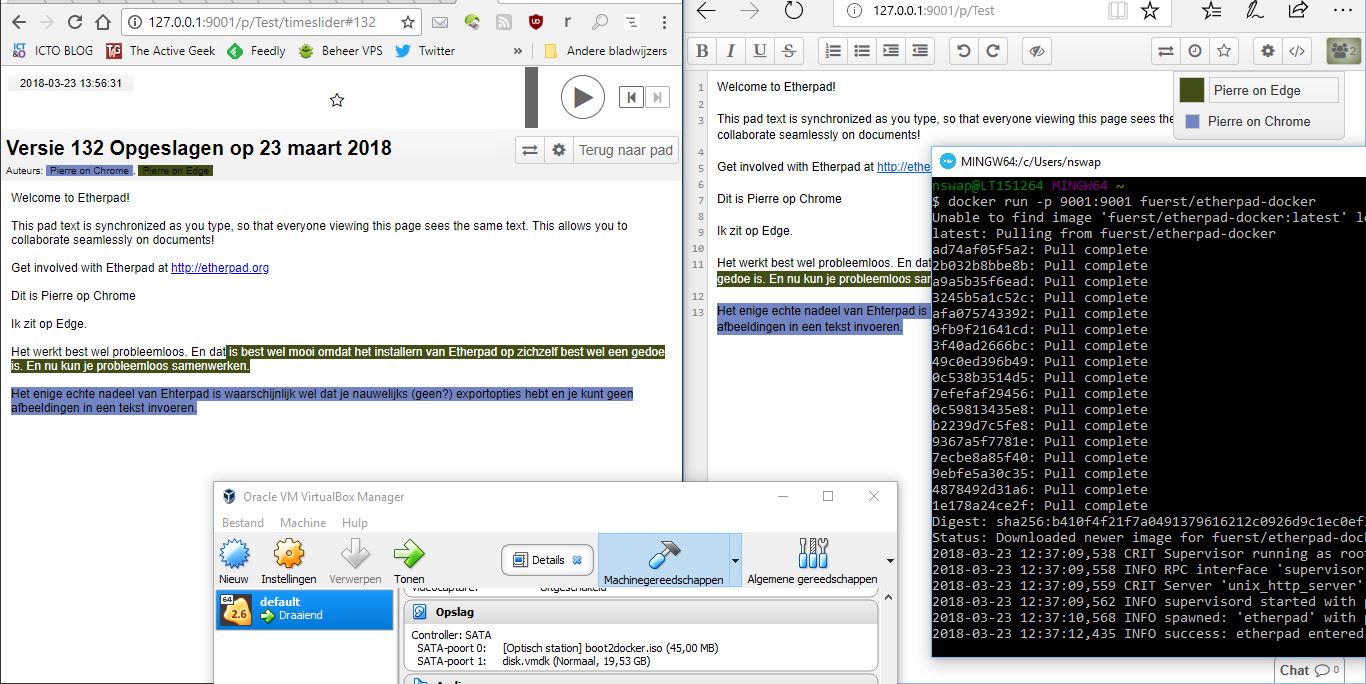Insert unordered bullet list in Etherpad

point(861,51)
